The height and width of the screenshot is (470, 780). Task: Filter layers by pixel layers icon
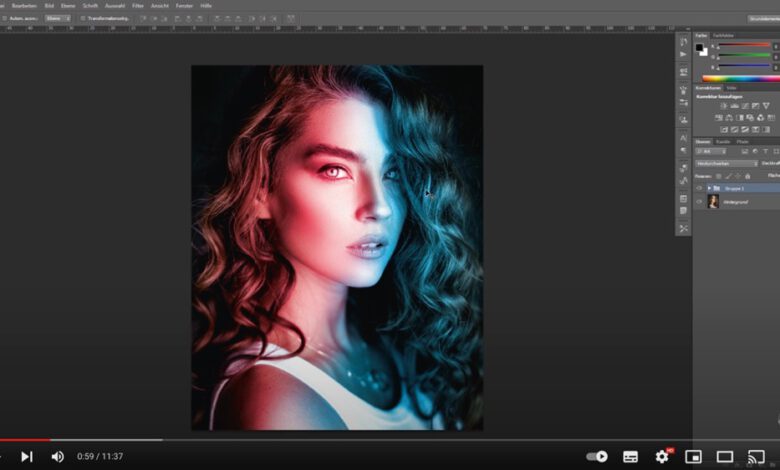click(x=745, y=151)
